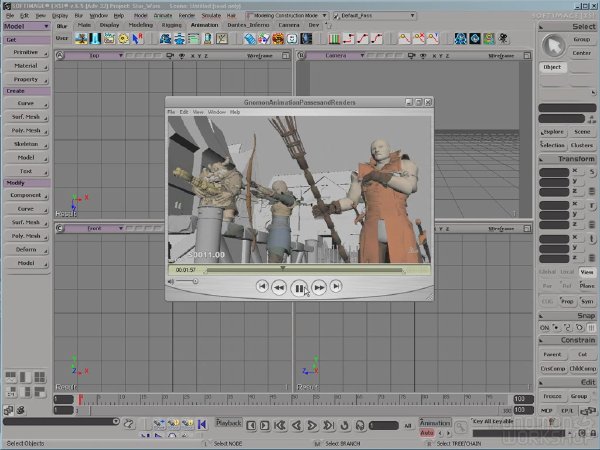
Task: Open the Skeleton submenu button
Action: coord(26,144)
